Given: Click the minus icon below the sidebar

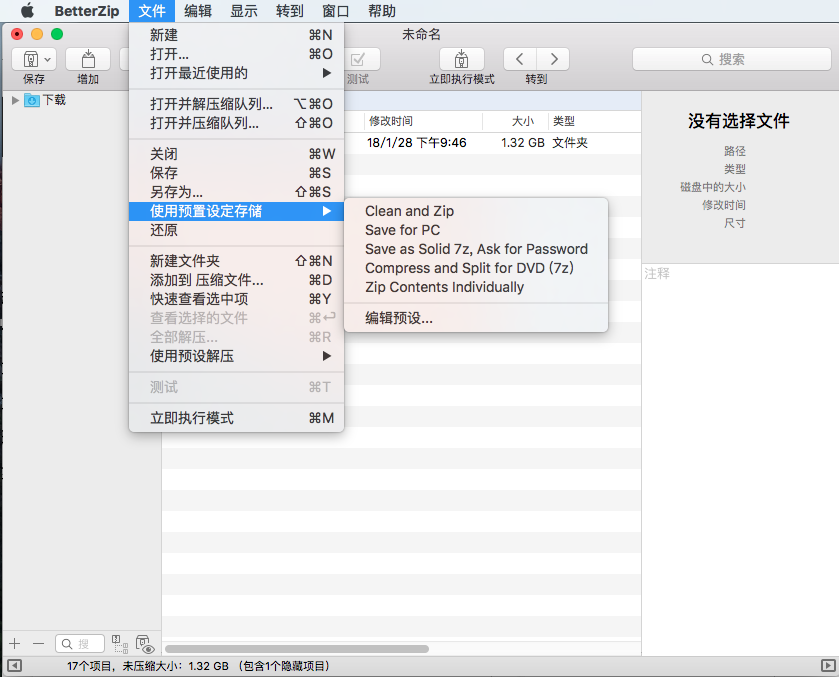Looking at the screenshot, I should click(x=38, y=644).
